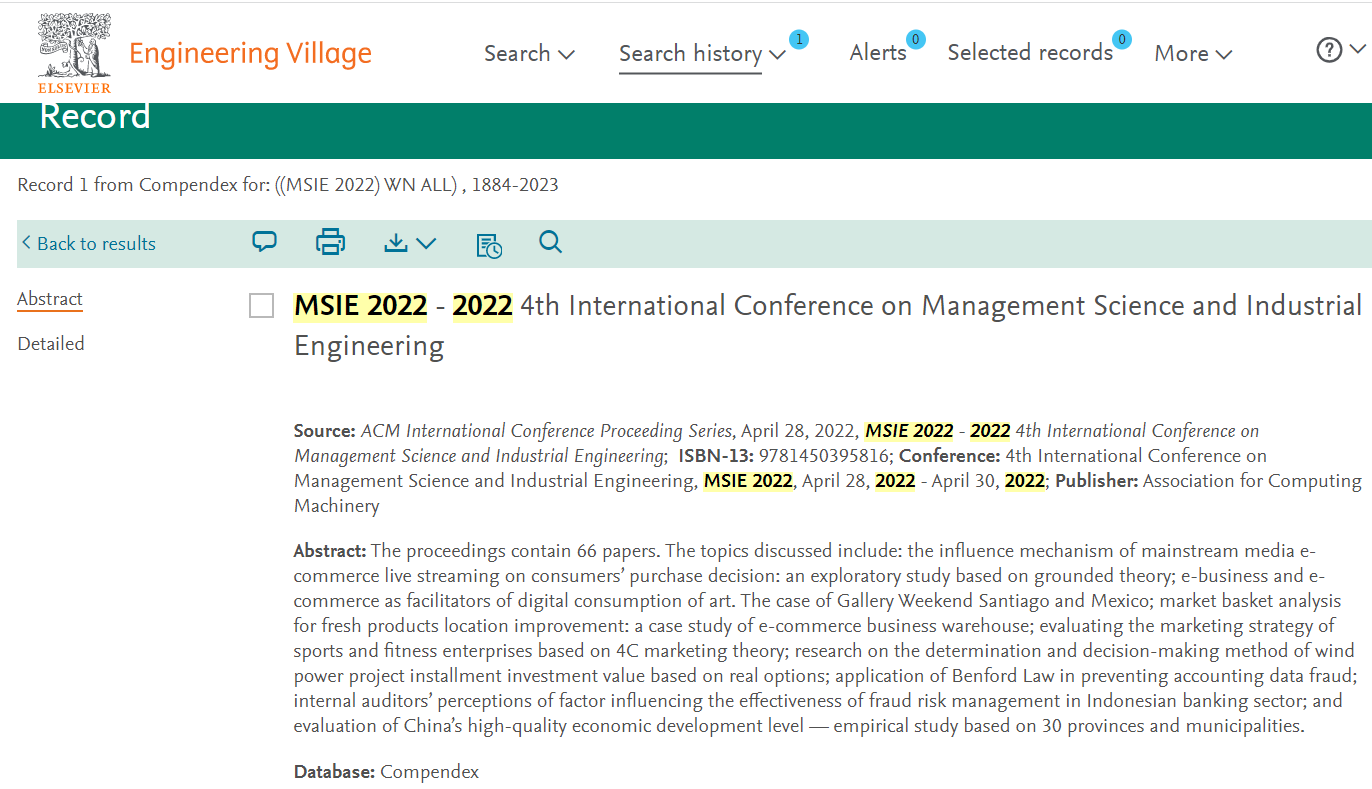Expand the More menu

click(x=1193, y=53)
